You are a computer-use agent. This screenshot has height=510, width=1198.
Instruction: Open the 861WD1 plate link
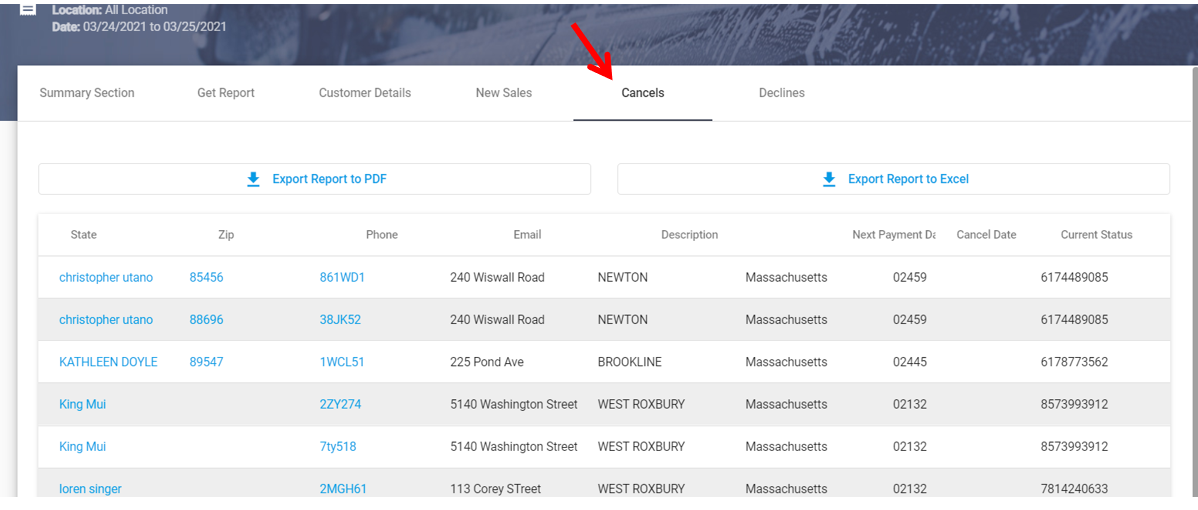(x=342, y=277)
